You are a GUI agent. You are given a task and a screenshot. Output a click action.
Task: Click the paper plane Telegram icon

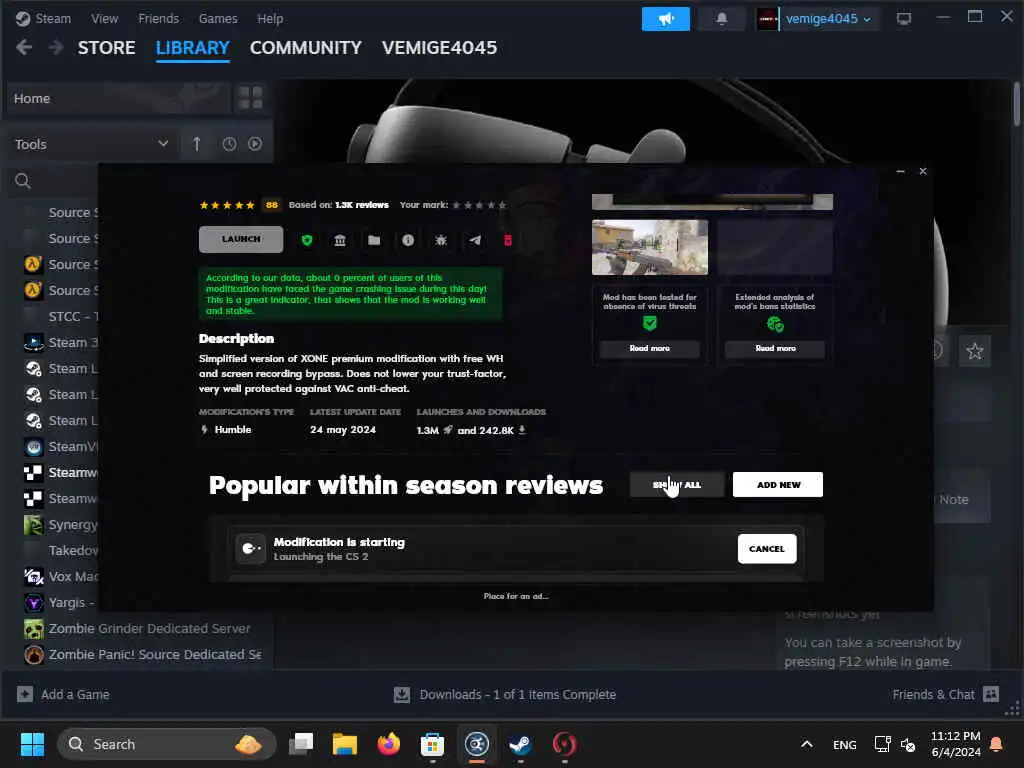point(475,240)
